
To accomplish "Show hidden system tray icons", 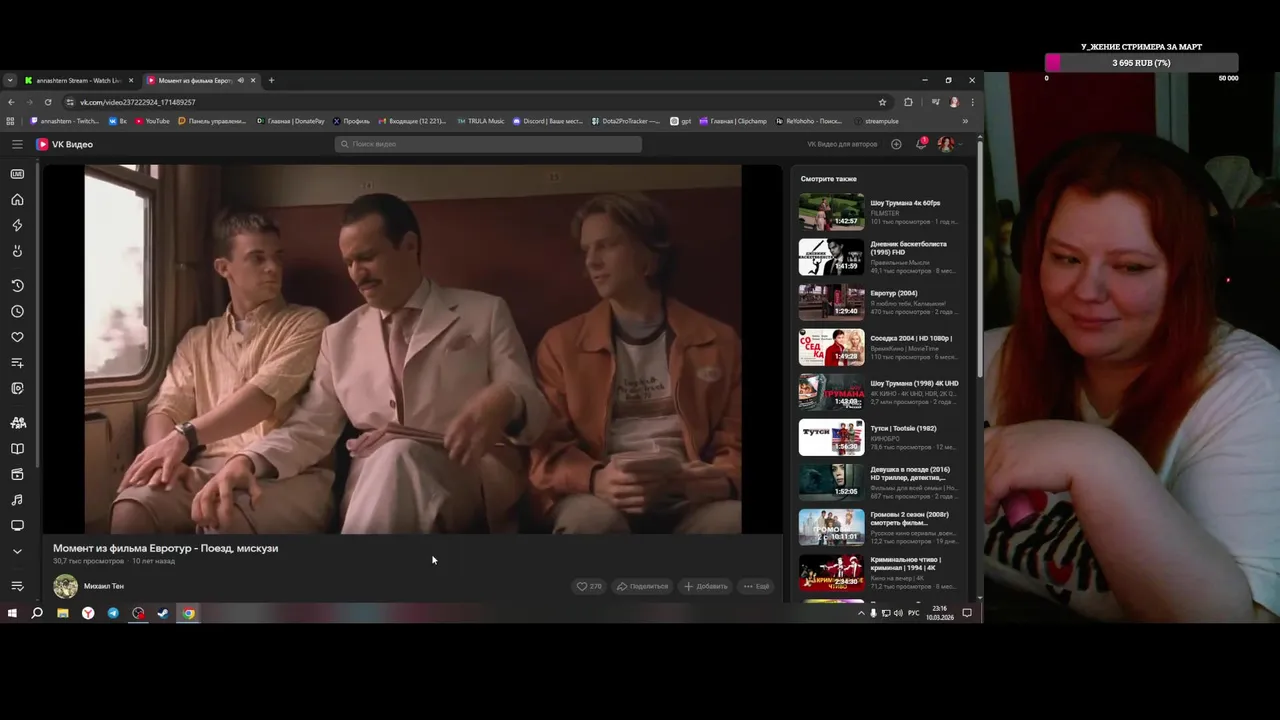I will tap(861, 613).
